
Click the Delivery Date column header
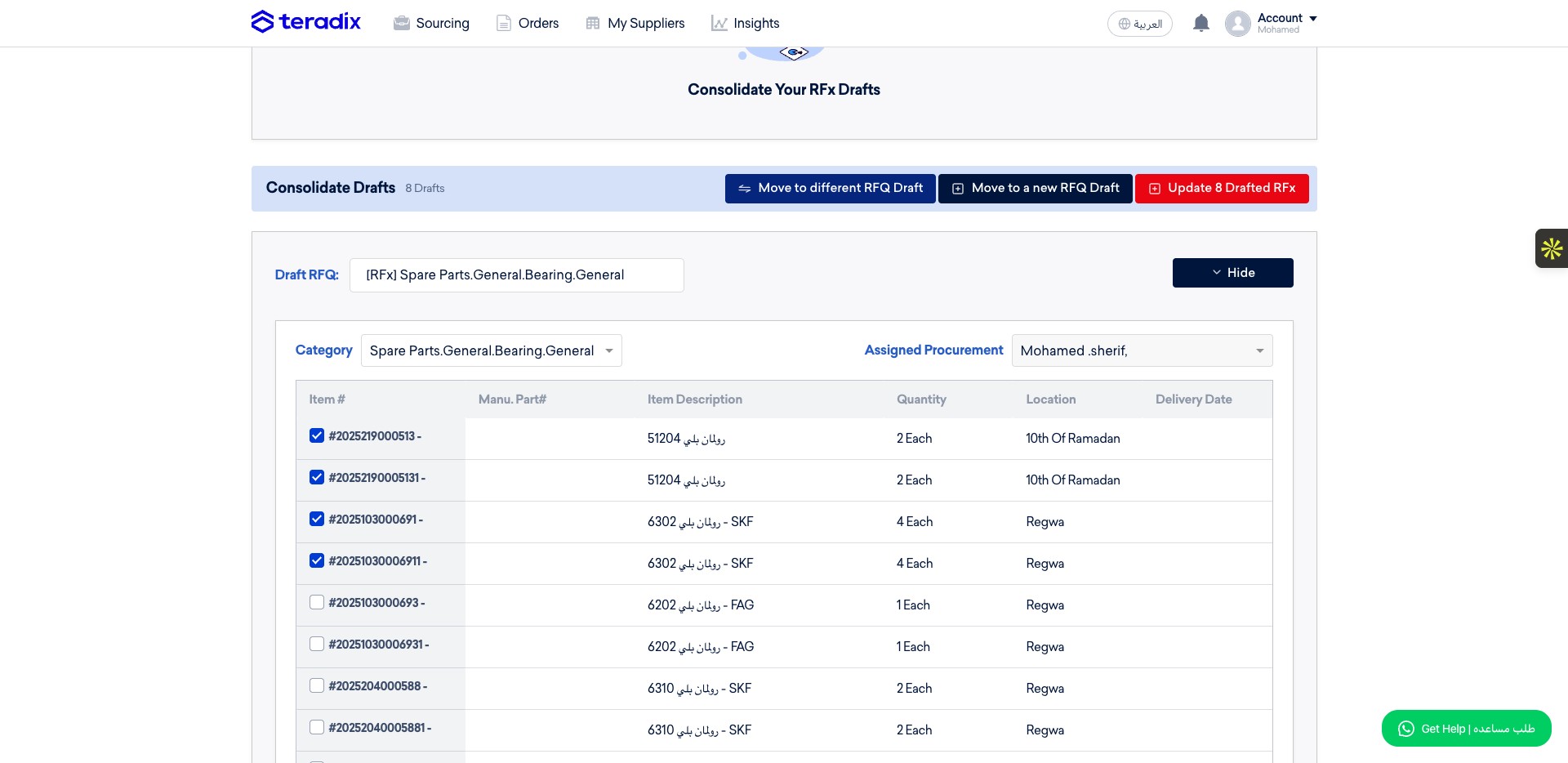(x=1193, y=399)
